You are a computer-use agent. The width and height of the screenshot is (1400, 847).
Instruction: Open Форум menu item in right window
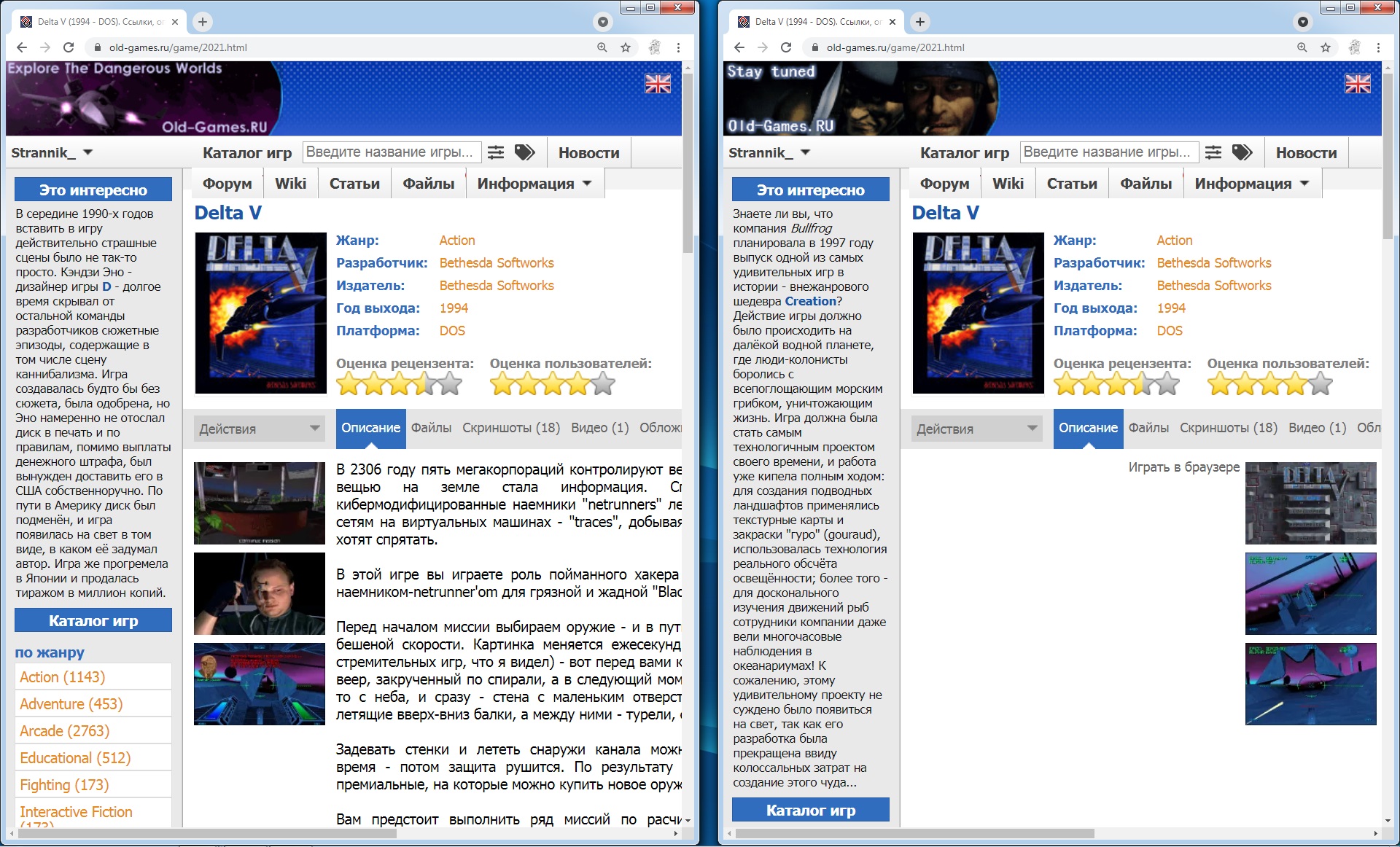point(944,184)
